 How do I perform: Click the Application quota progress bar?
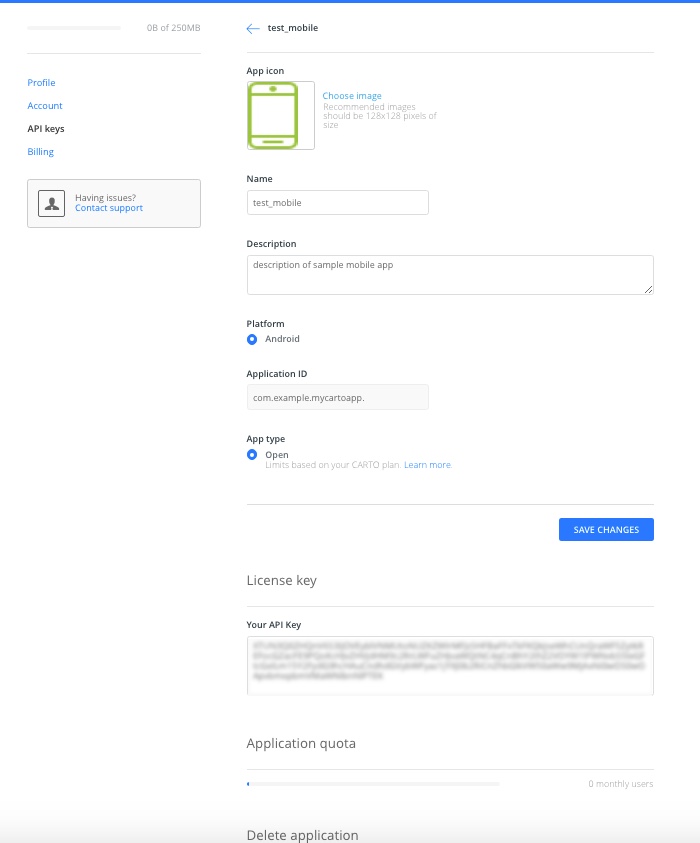click(x=373, y=784)
